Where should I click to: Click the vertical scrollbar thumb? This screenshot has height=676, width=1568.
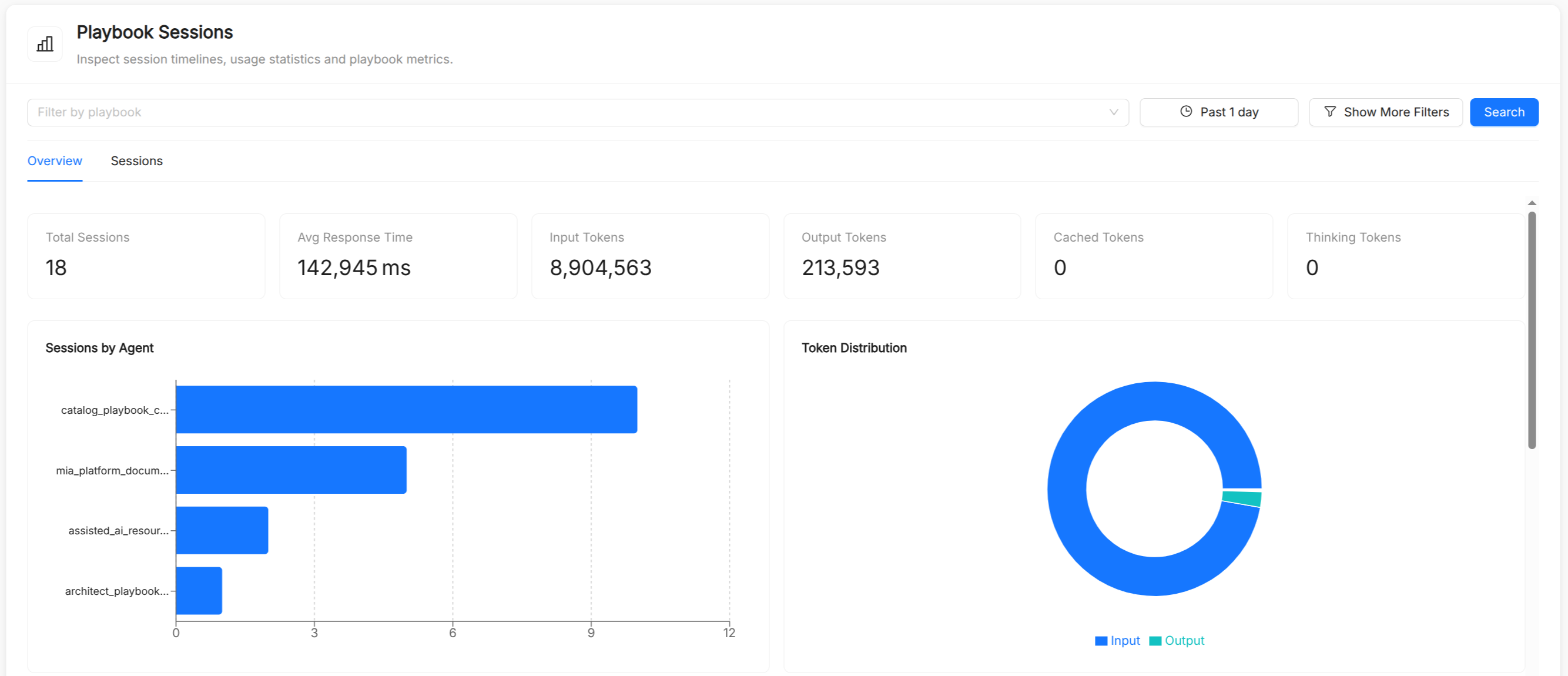1532,329
